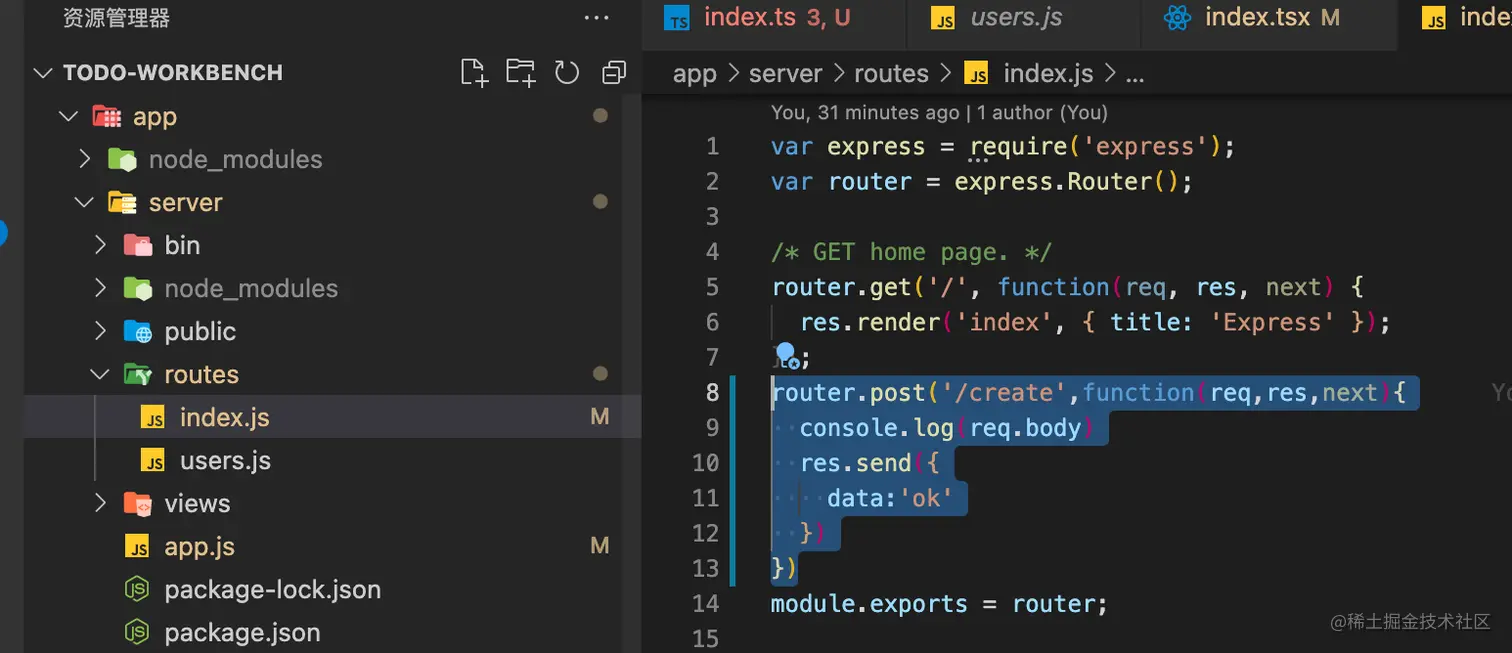This screenshot has width=1512, height=653.
Task: Click 'module.exports = router;' code line
Action: pyautogui.click(x=939, y=604)
